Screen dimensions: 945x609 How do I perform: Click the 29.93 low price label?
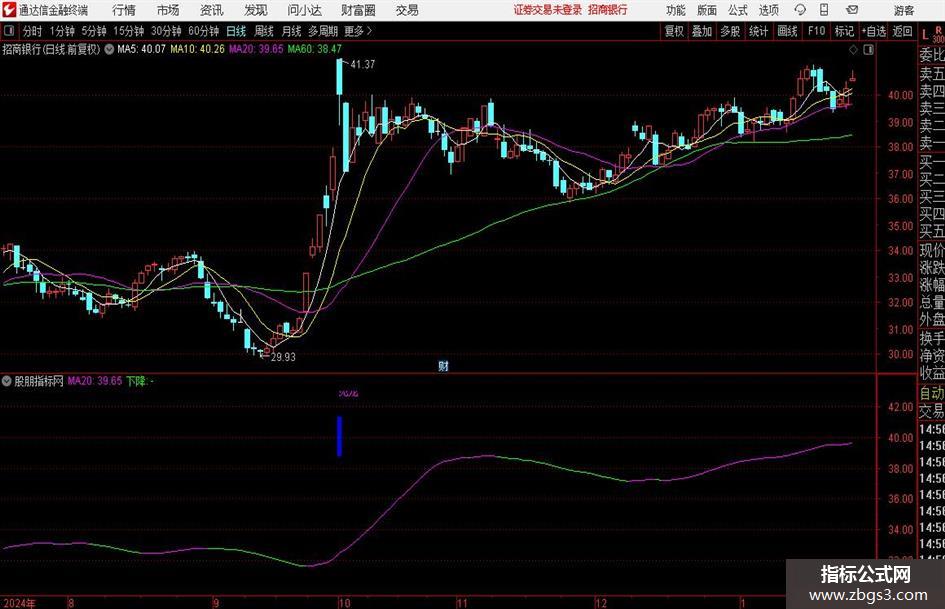pyautogui.click(x=283, y=357)
